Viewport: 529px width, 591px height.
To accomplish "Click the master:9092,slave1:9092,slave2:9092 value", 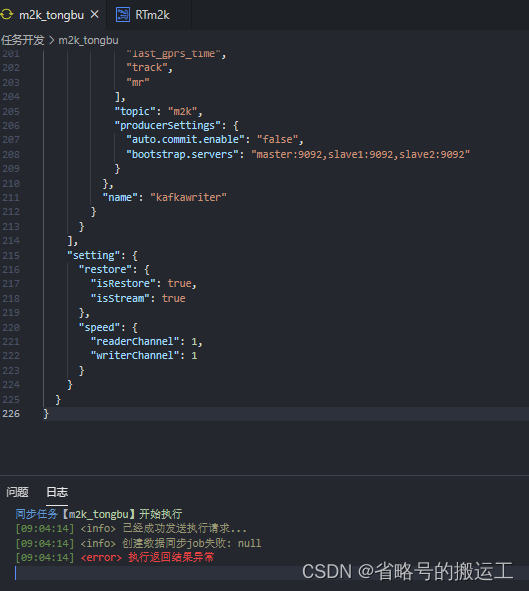I will (361, 154).
